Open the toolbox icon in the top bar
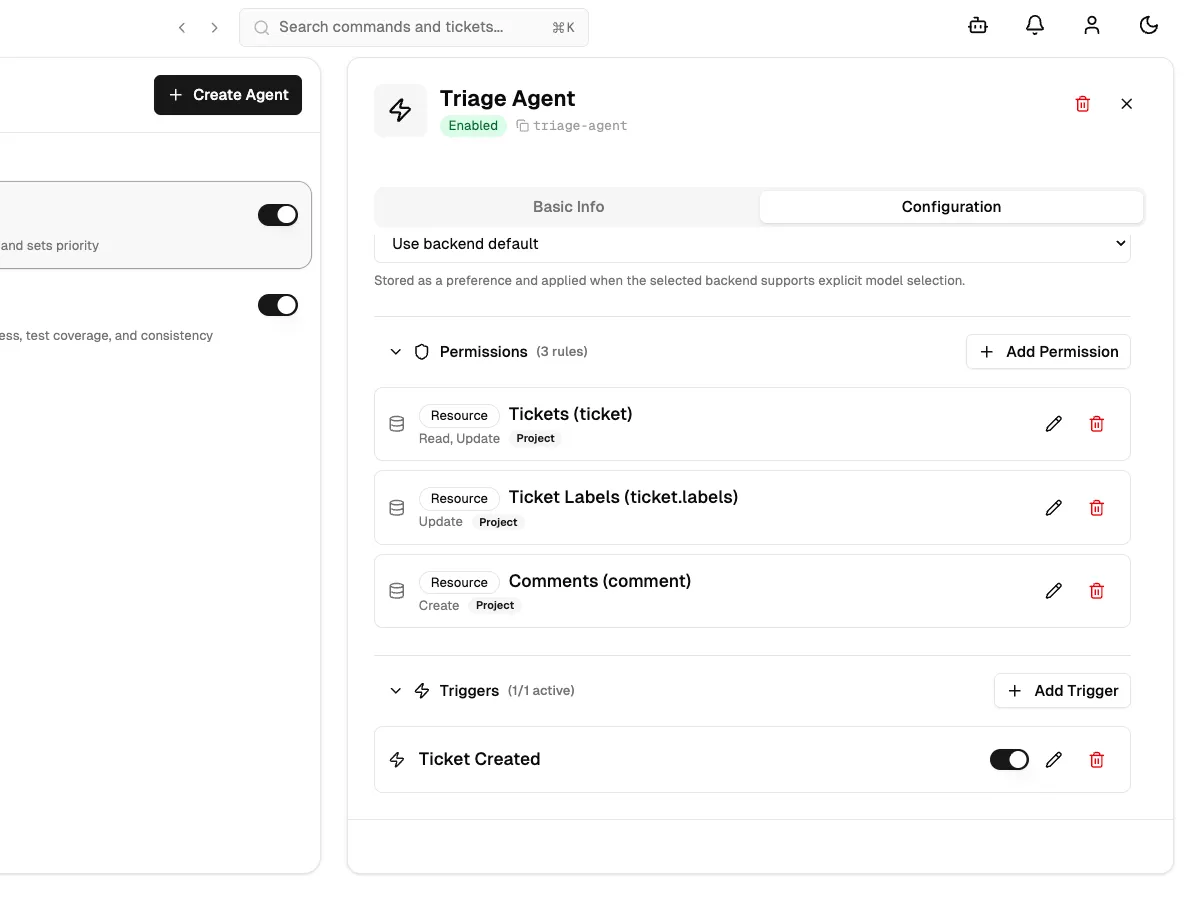The image size is (1200, 900). [x=977, y=25]
